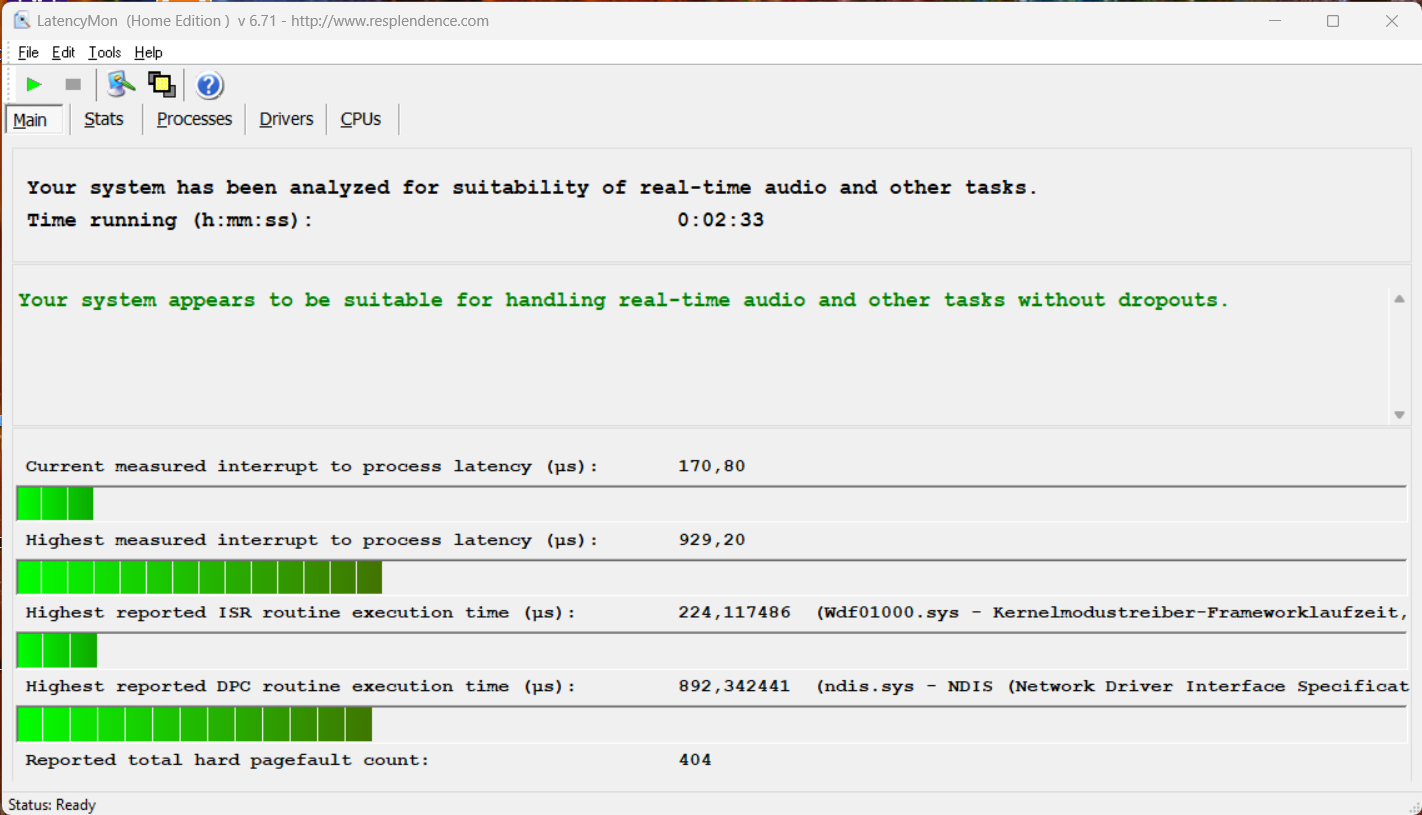Click the highest DPC routine execution time bar
This screenshot has width=1422, height=815.
coord(195,724)
